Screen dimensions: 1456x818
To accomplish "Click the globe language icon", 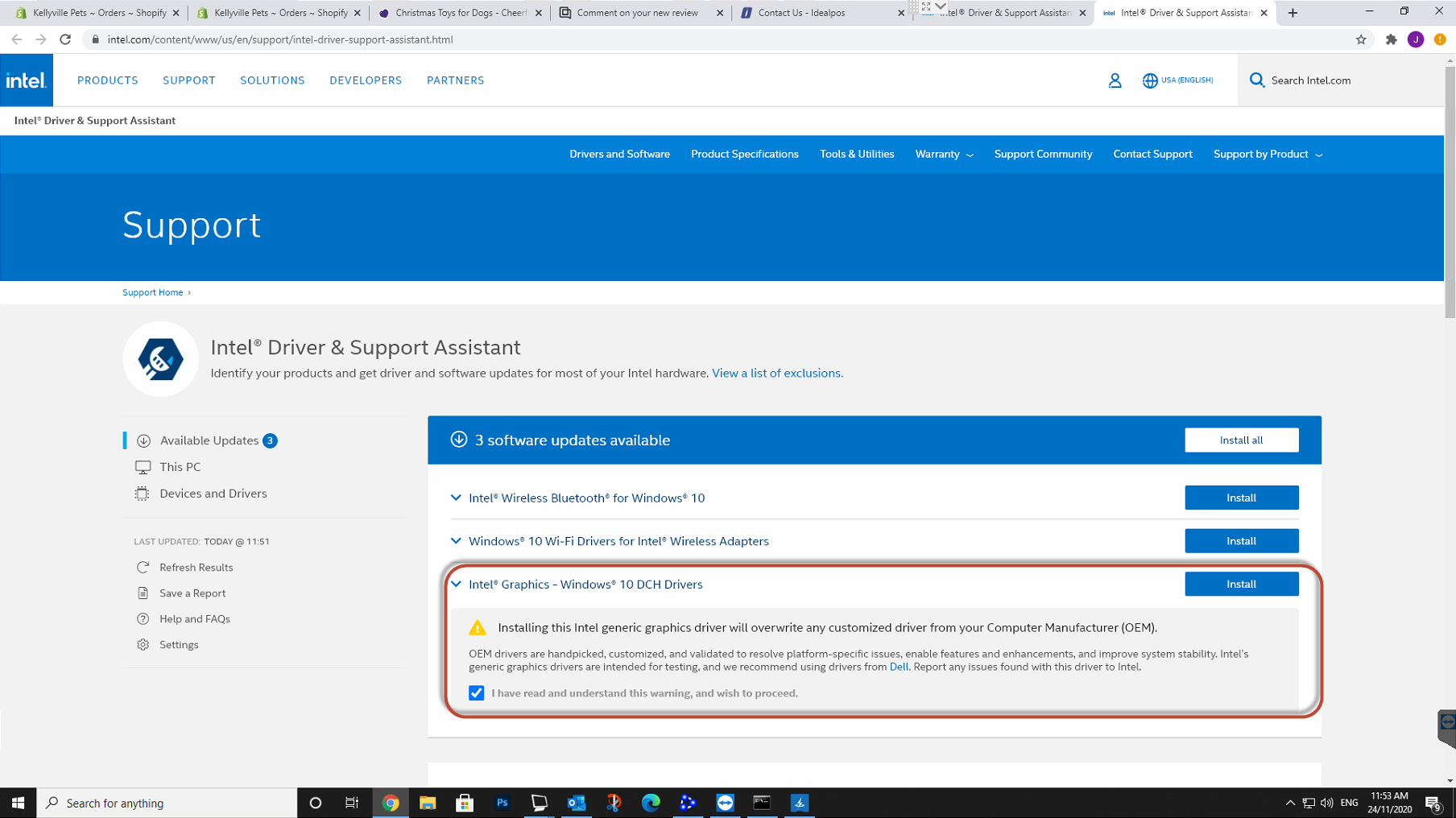I will 1150,81.
